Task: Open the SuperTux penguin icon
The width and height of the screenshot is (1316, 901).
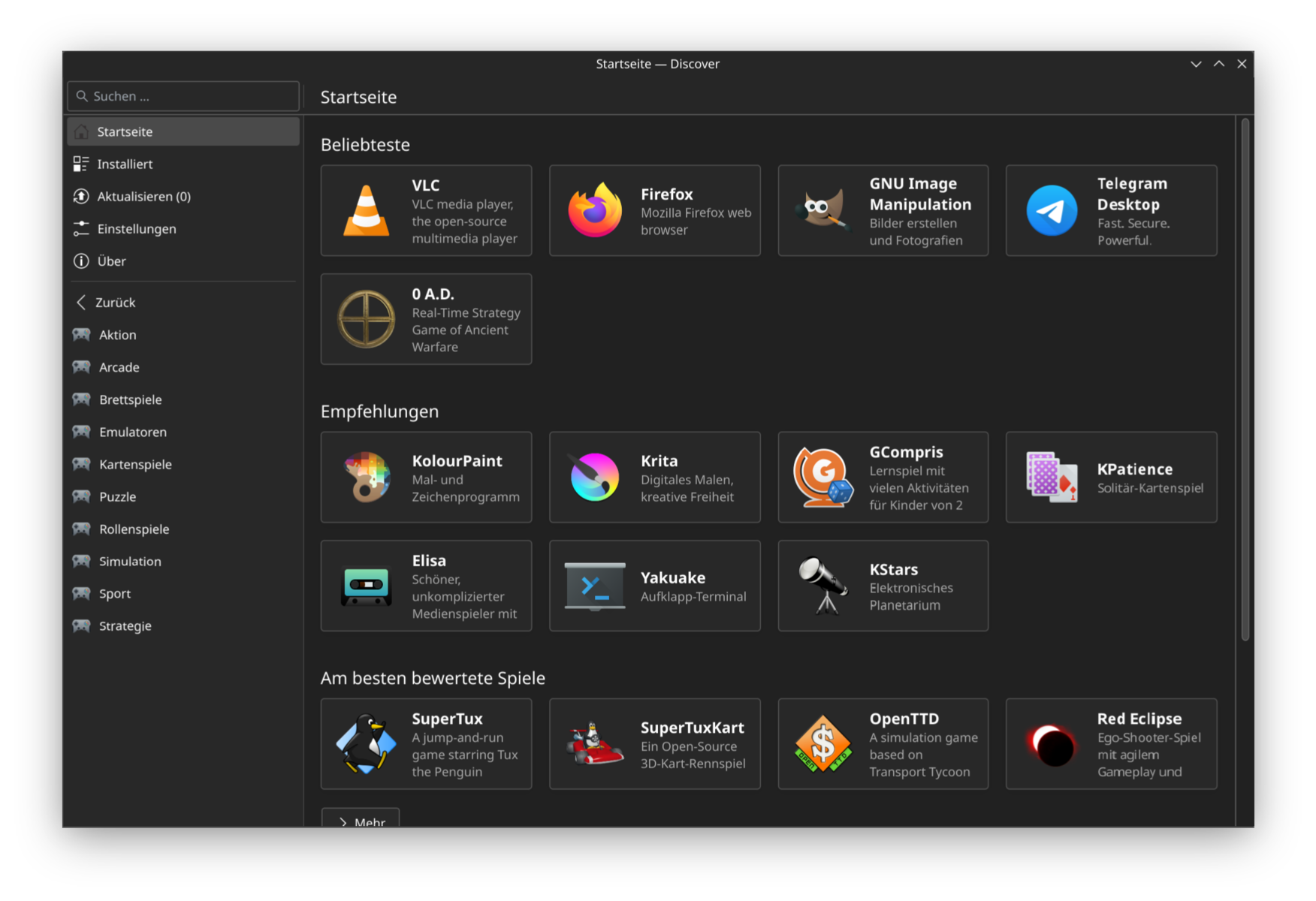Action: pos(367,743)
